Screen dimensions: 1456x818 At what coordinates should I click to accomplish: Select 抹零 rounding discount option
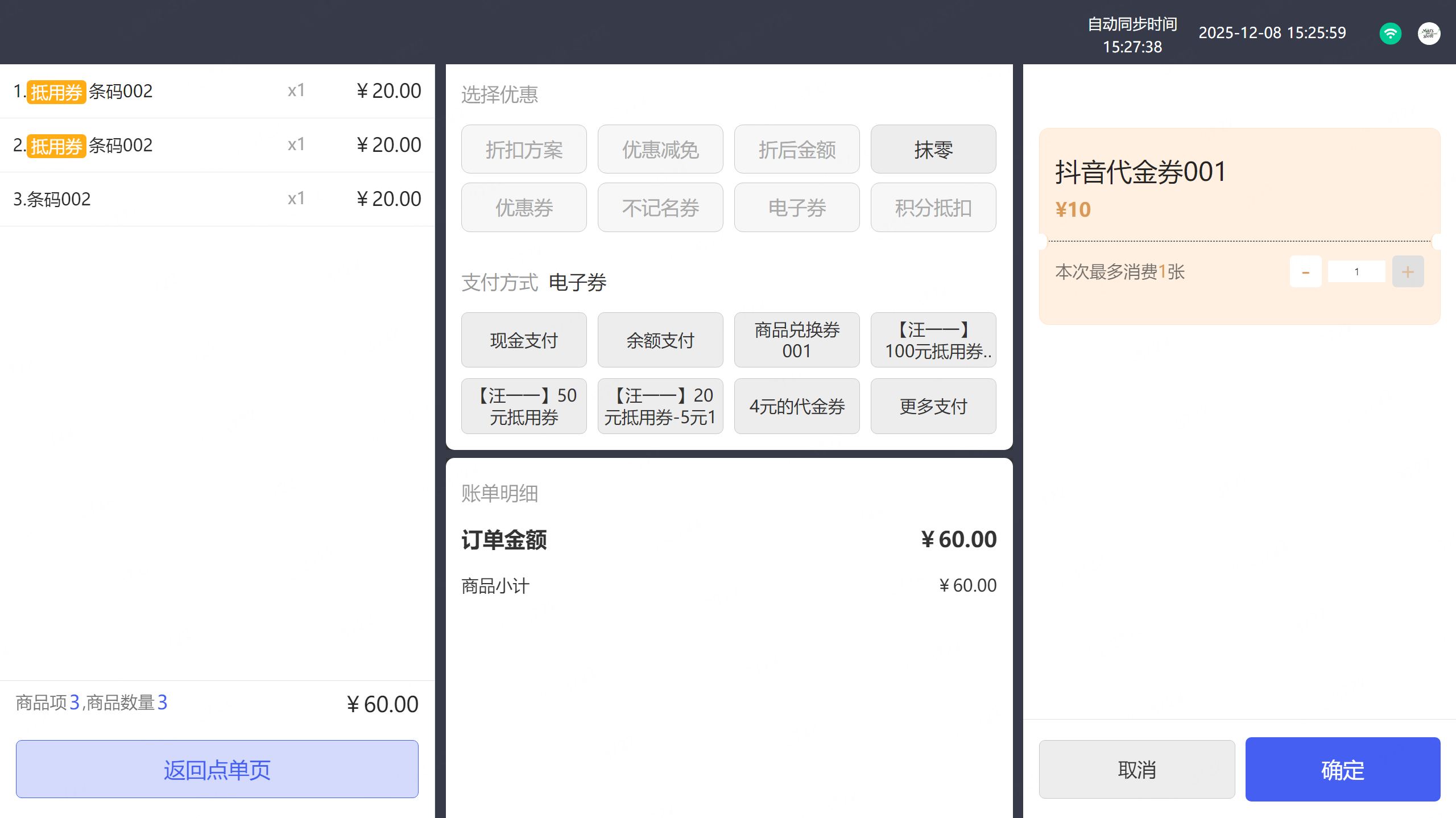tap(933, 150)
